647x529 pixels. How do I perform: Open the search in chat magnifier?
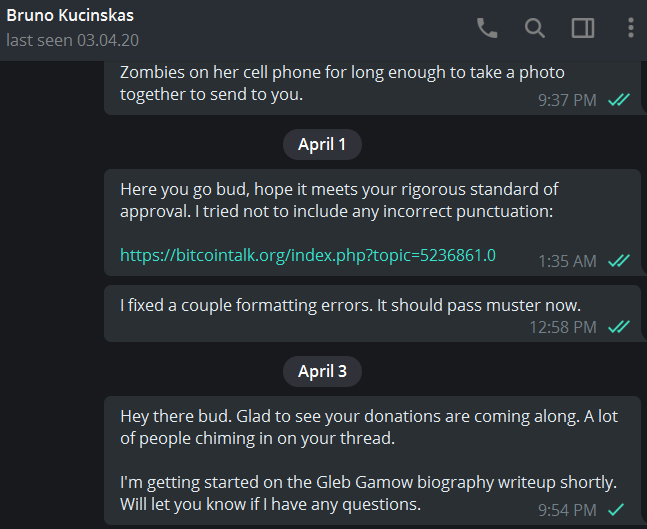tap(535, 28)
